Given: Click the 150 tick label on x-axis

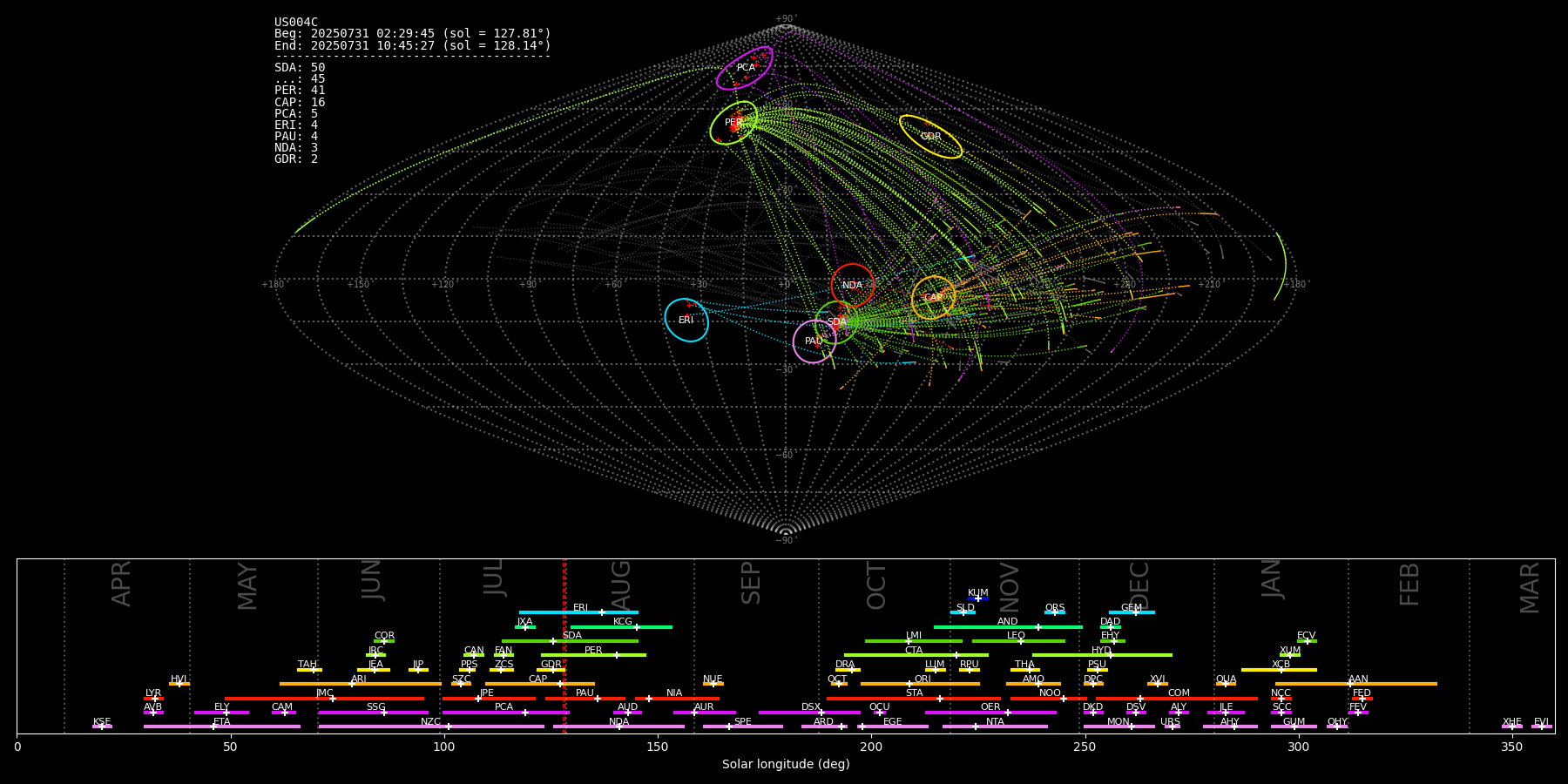Looking at the screenshot, I should click(658, 747).
